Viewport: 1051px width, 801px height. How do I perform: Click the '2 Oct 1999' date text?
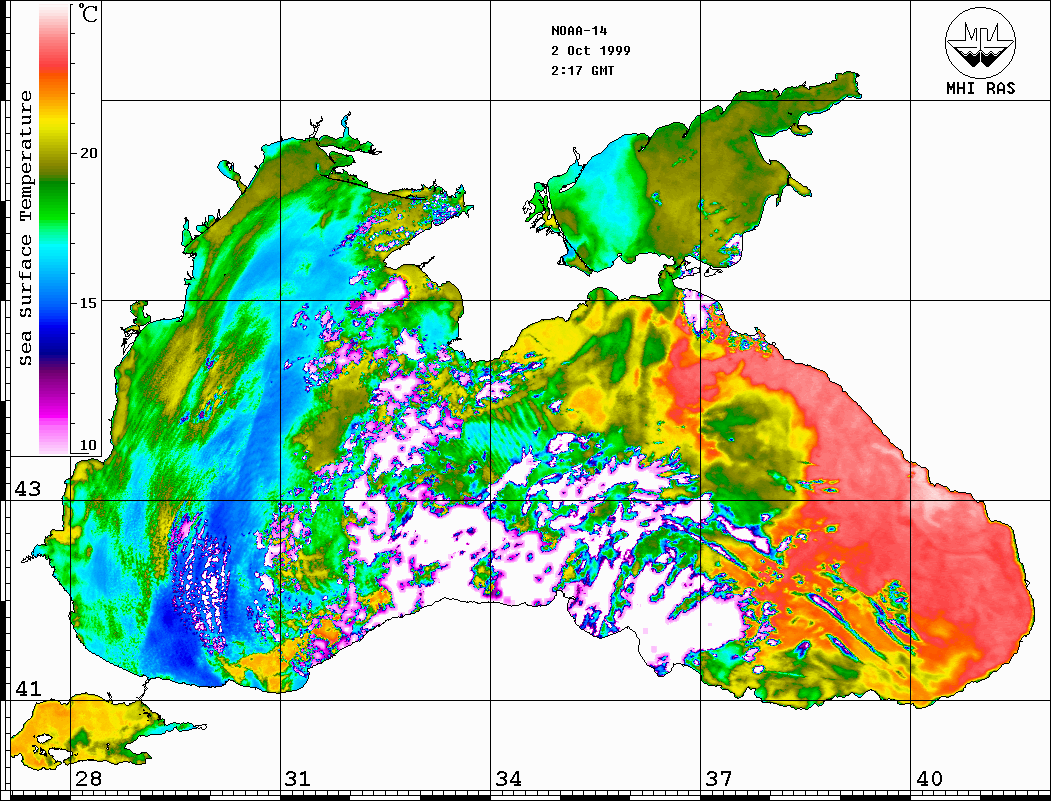pyautogui.click(x=591, y=51)
